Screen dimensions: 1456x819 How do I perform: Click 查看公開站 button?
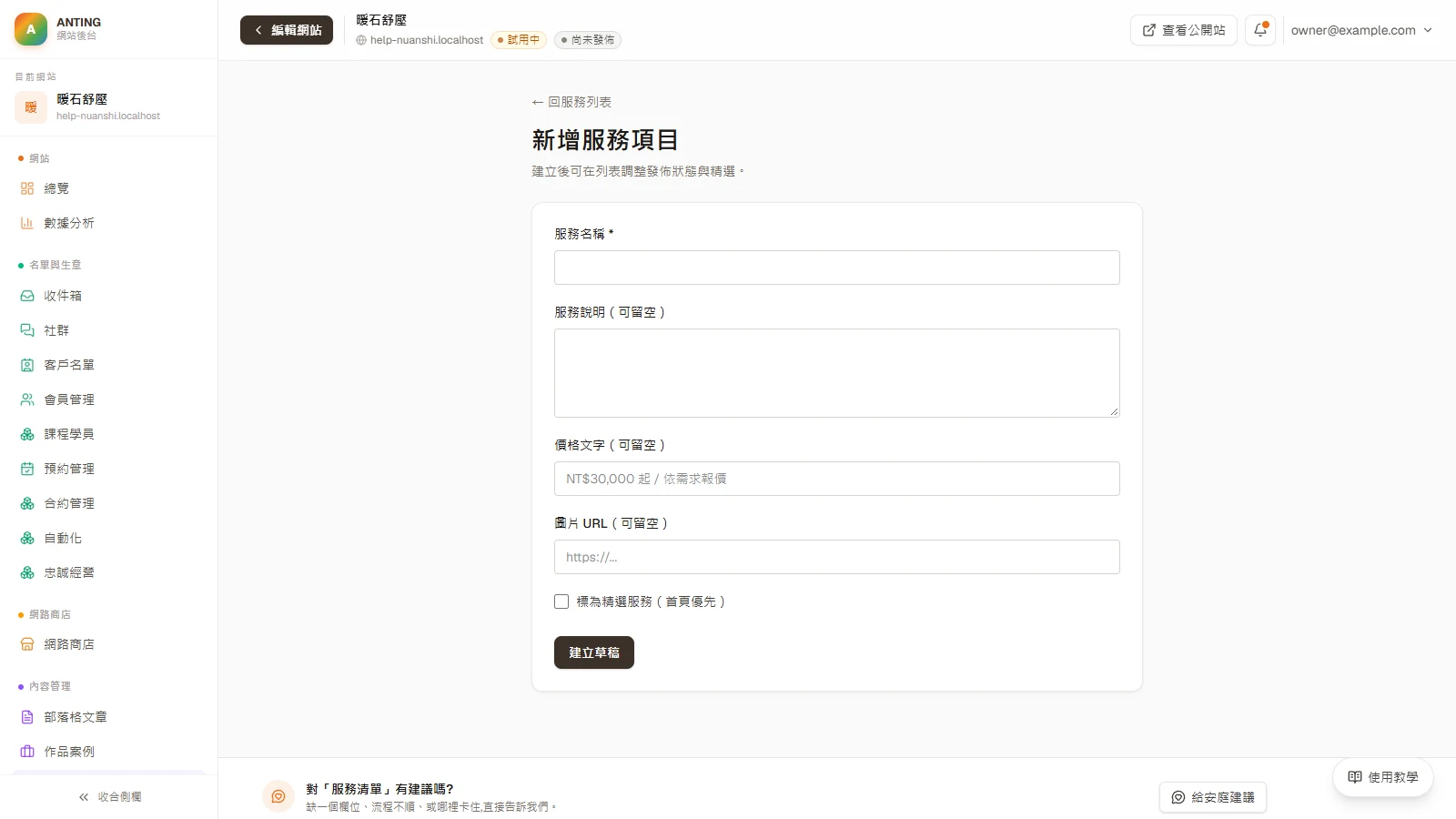(1184, 30)
